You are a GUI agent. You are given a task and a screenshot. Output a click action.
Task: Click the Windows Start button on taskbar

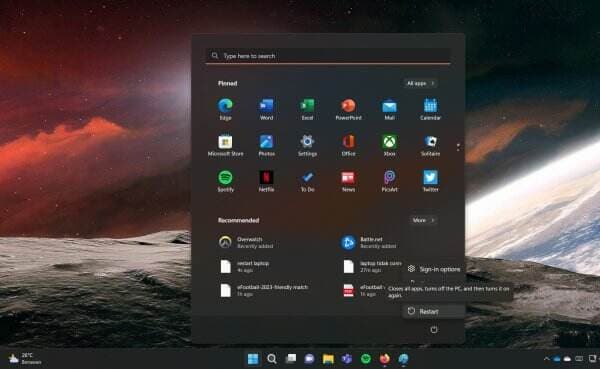point(253,359)
